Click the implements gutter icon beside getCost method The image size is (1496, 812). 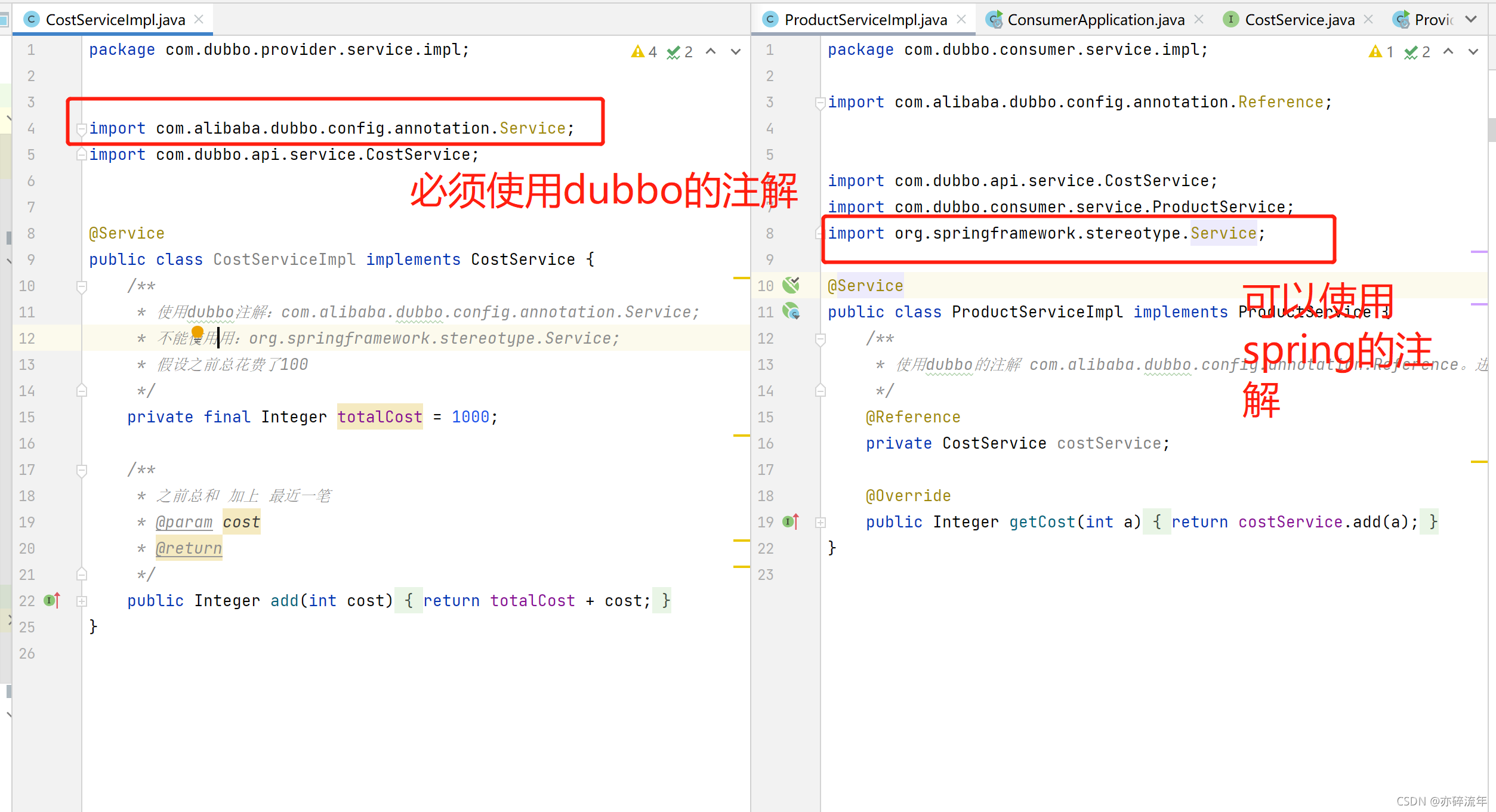point(791,521)
